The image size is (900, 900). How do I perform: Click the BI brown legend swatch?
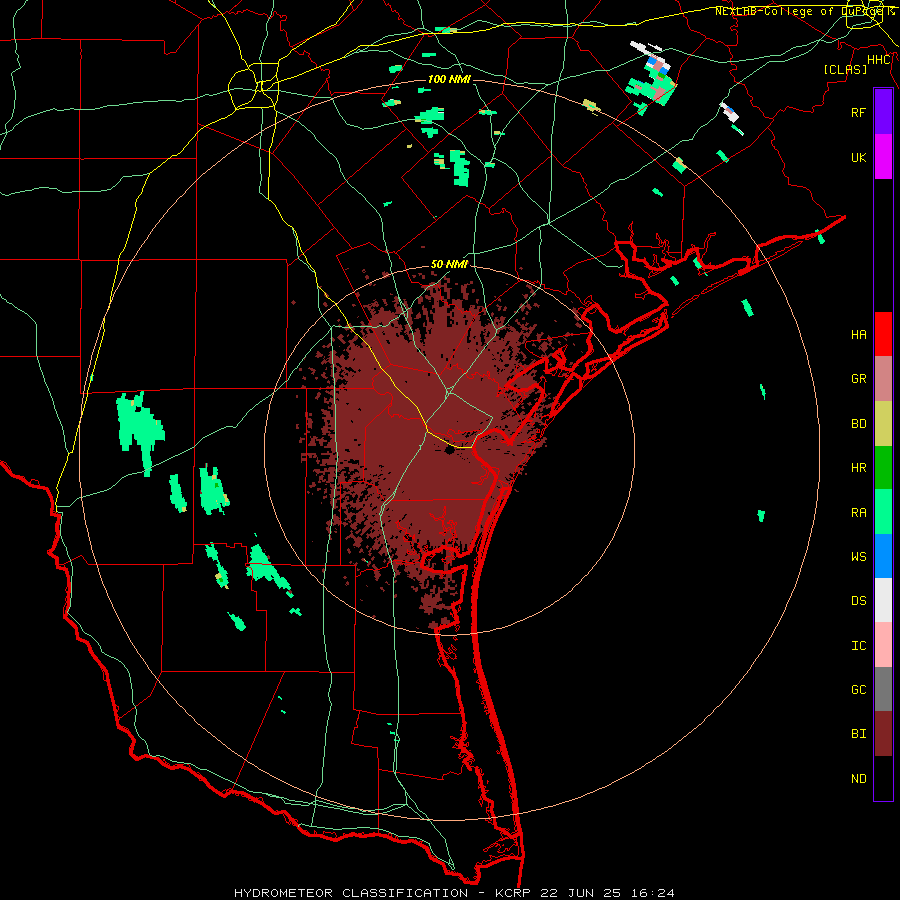coord(883,734)
